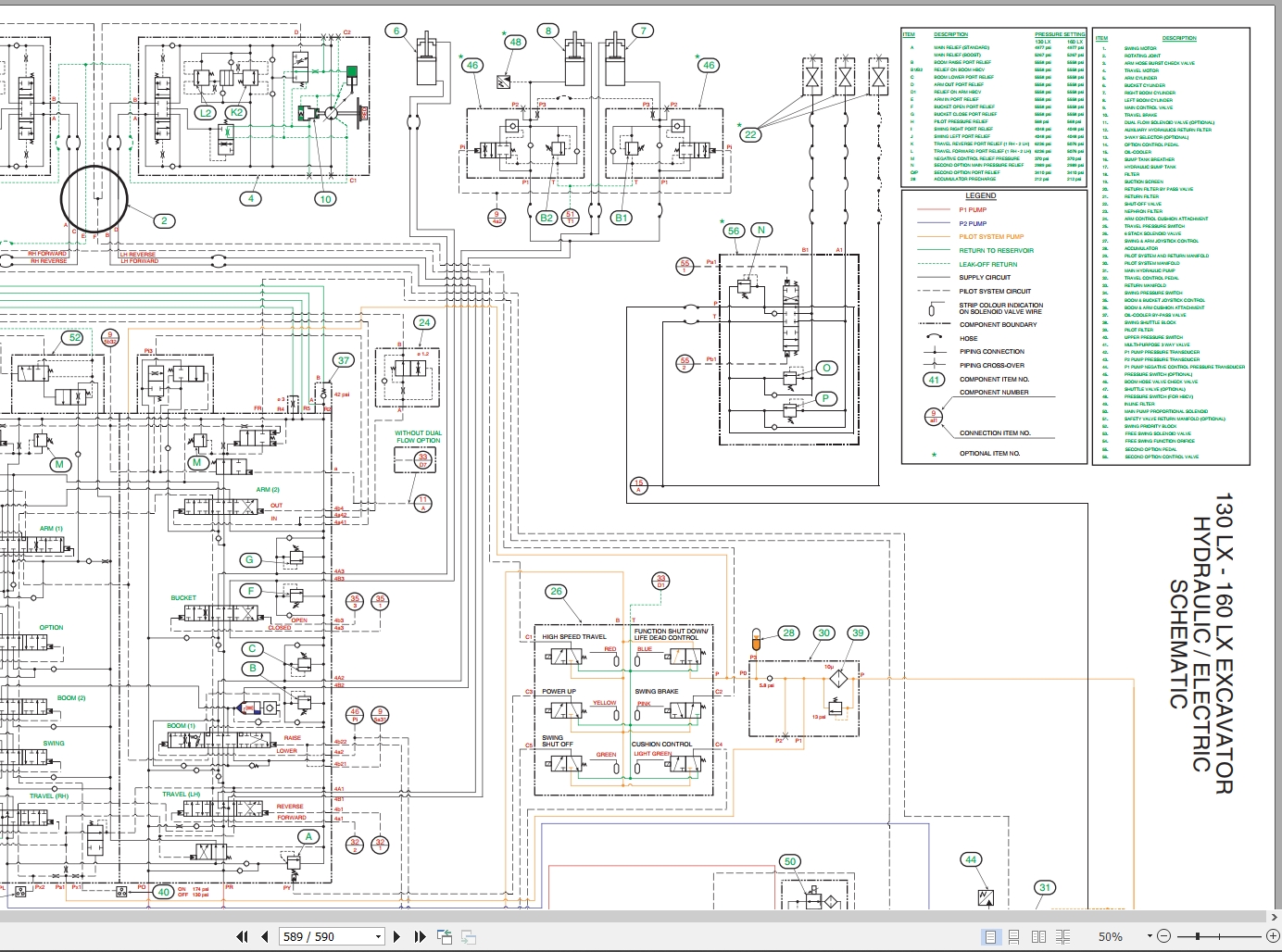The image size is (1282, 952).
Task: Jump to the last page icon
Action: tap(419, 936)
